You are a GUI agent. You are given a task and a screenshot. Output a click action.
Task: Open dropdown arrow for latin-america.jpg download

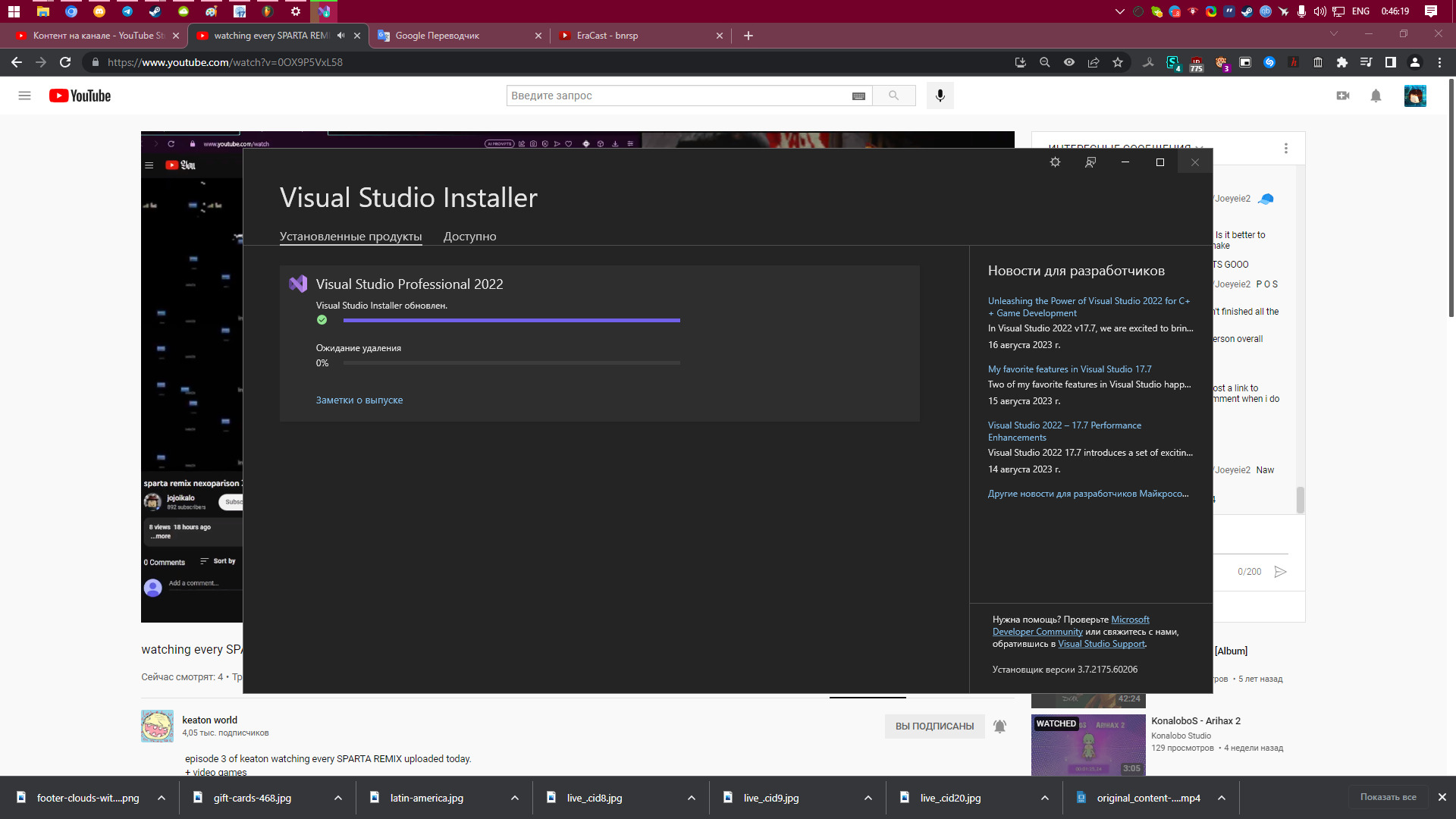click(515, 798)
